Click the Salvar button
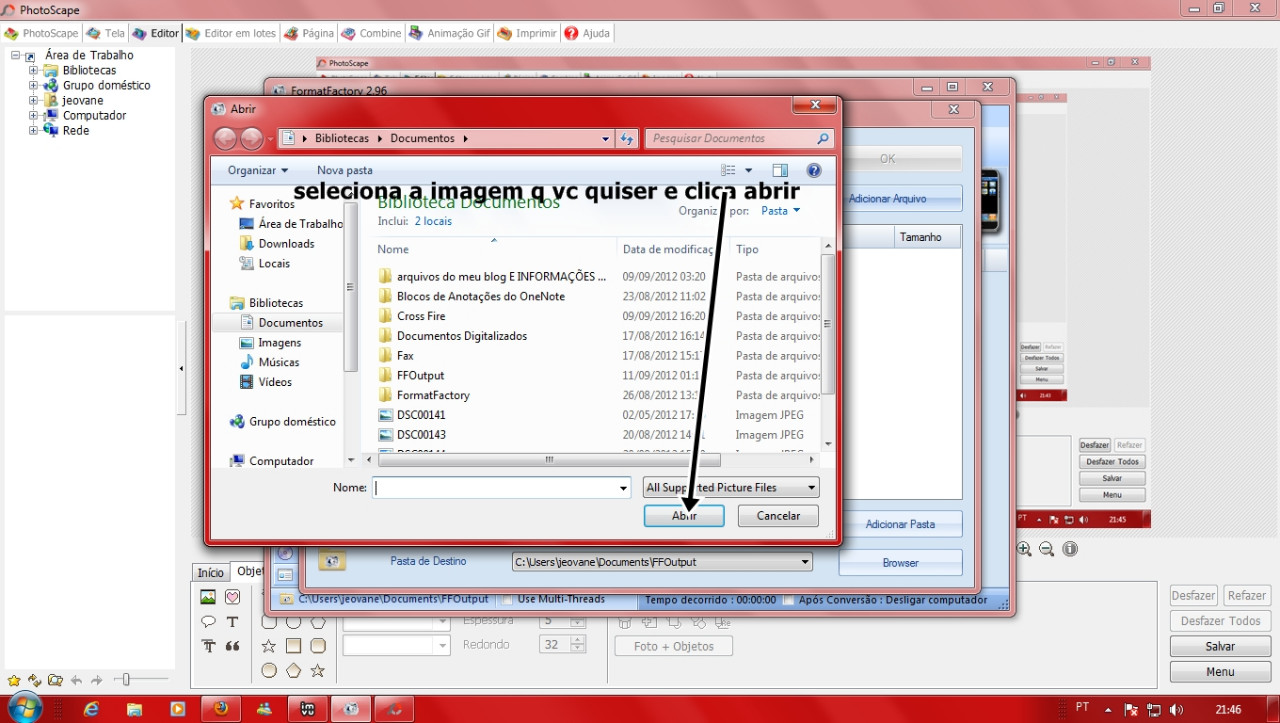Image resolution: width=1280 pixels, height=723 pixels. (1220, 647)
